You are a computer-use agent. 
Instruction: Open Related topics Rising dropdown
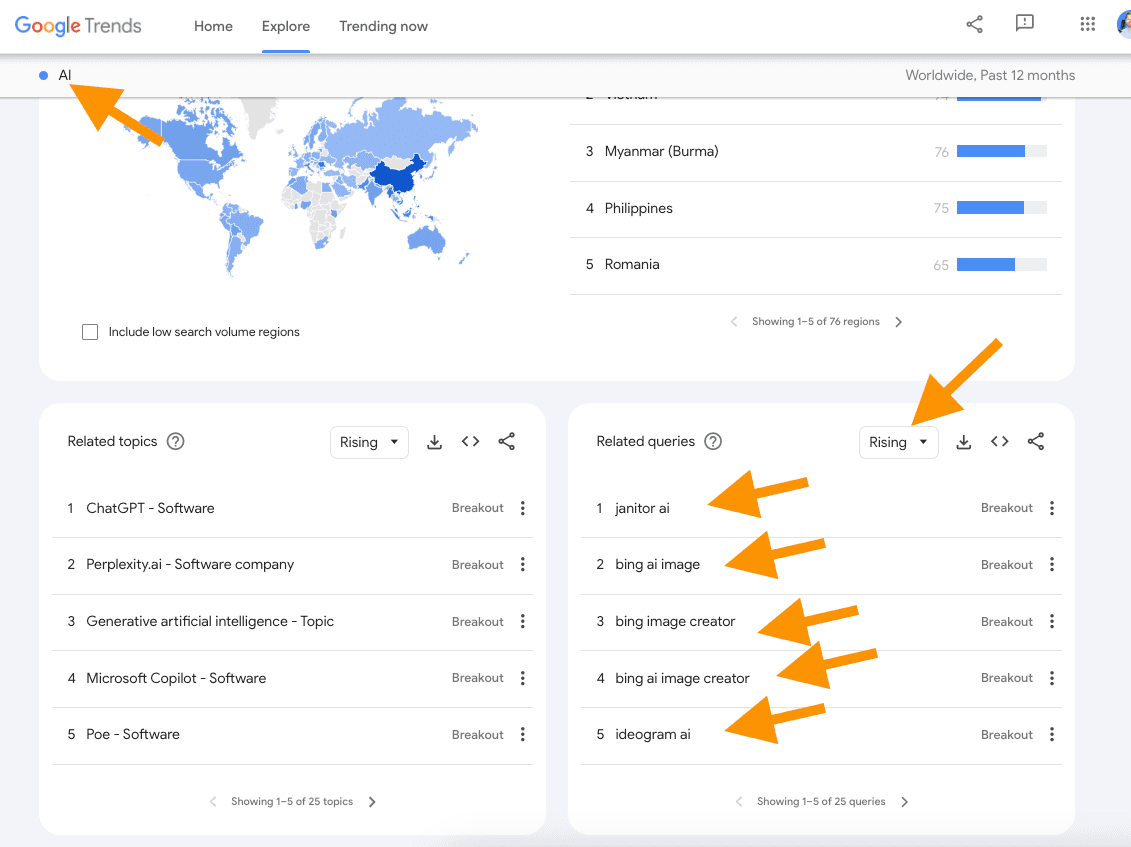tap(369, 442)
